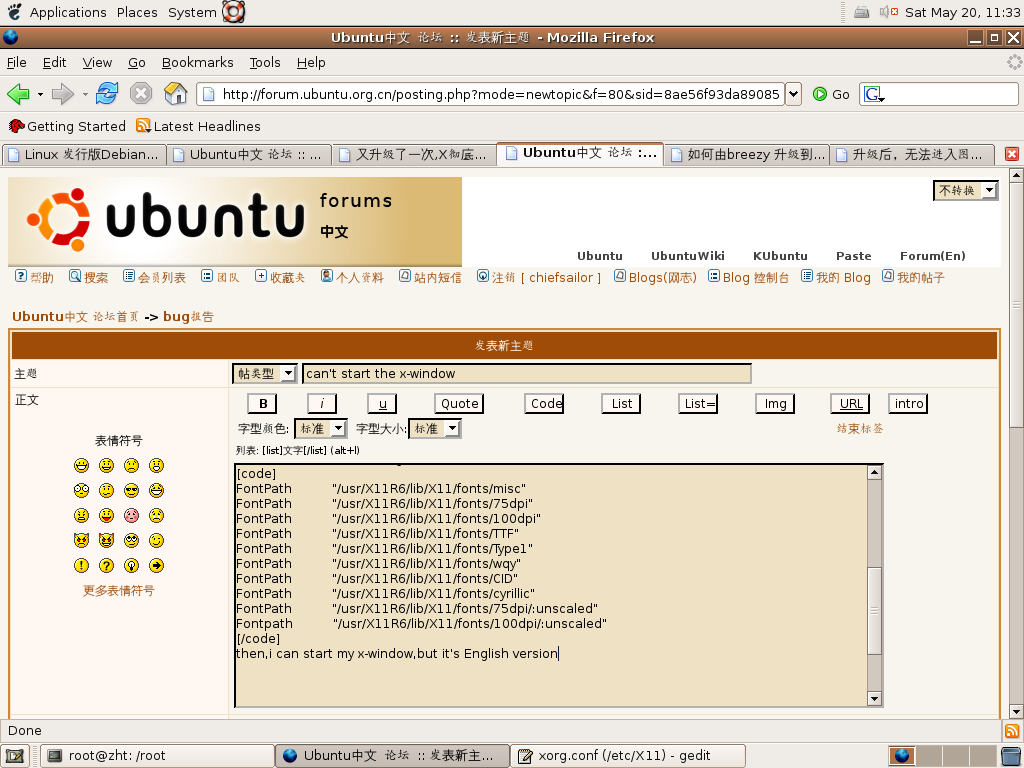Switch to root@zht terminal in taskbar
Viewport: 1024px width, 768px height.
(x=157, y=756)
